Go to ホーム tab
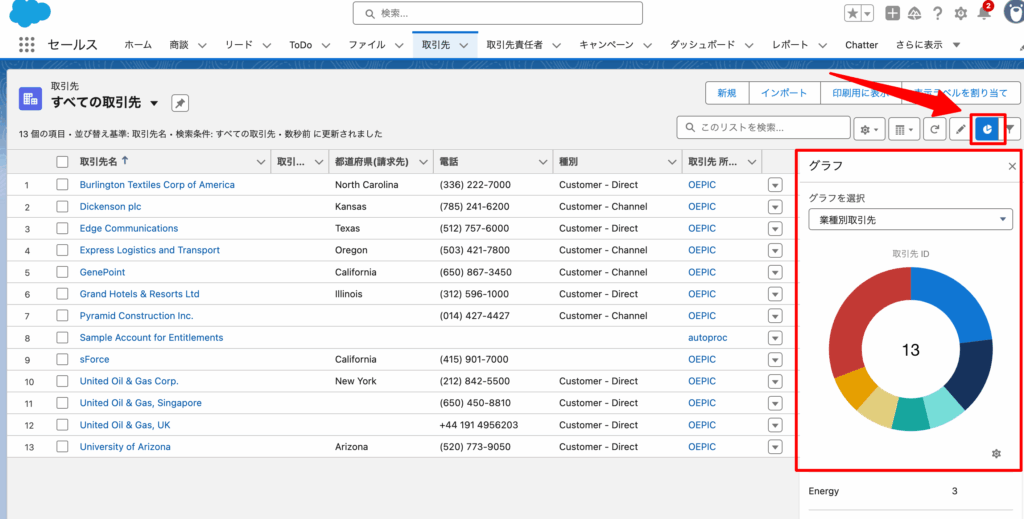 click(x=138, y=45)
